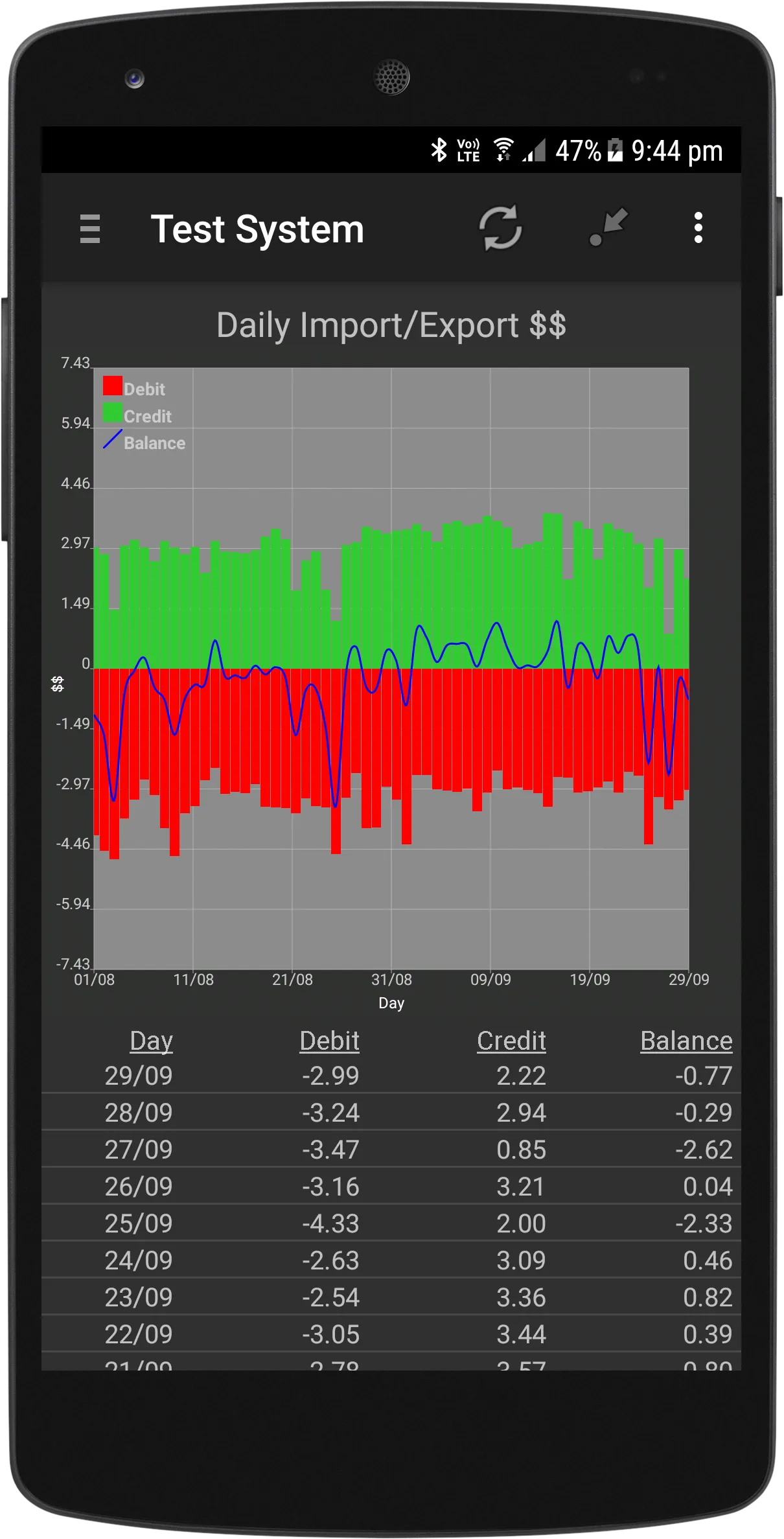Tap the 7.43 y-axis label
The image size is (784, 1539).
[x=75, y=363]
